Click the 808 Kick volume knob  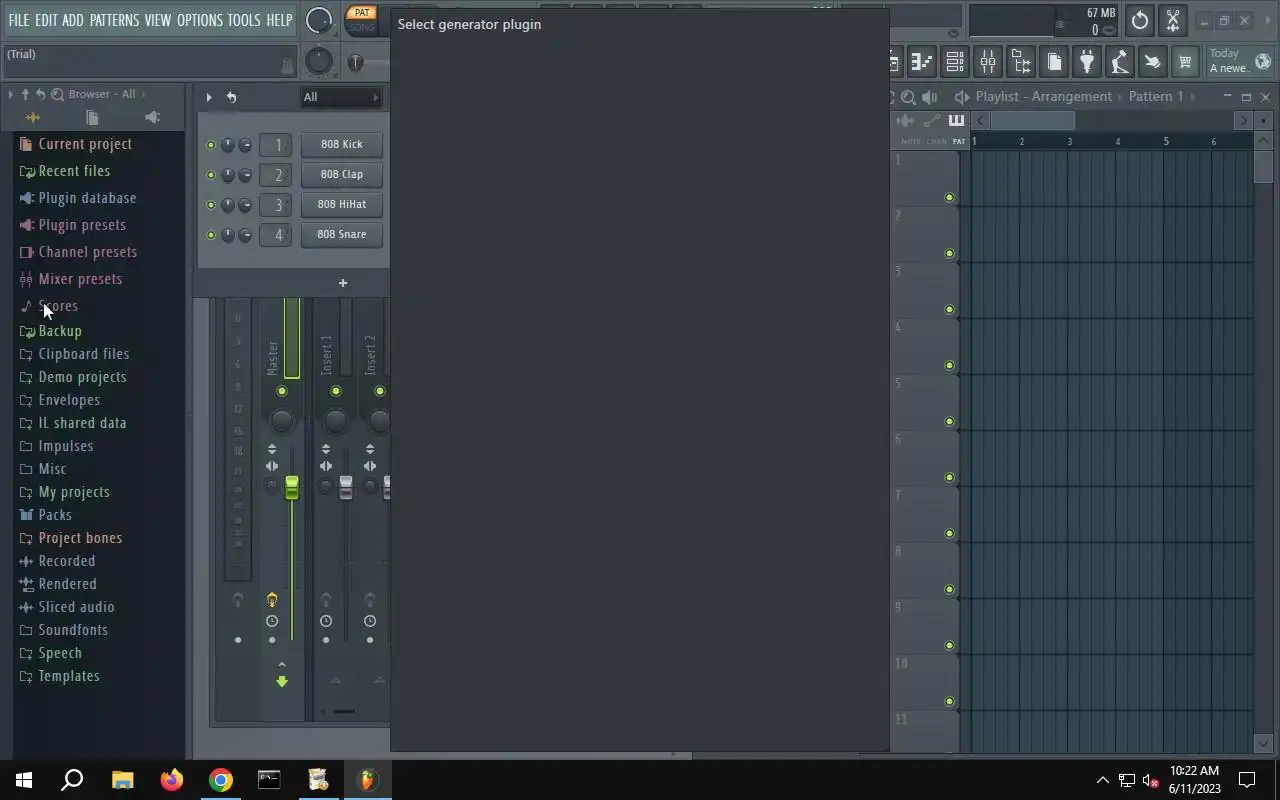coord(245,145)
